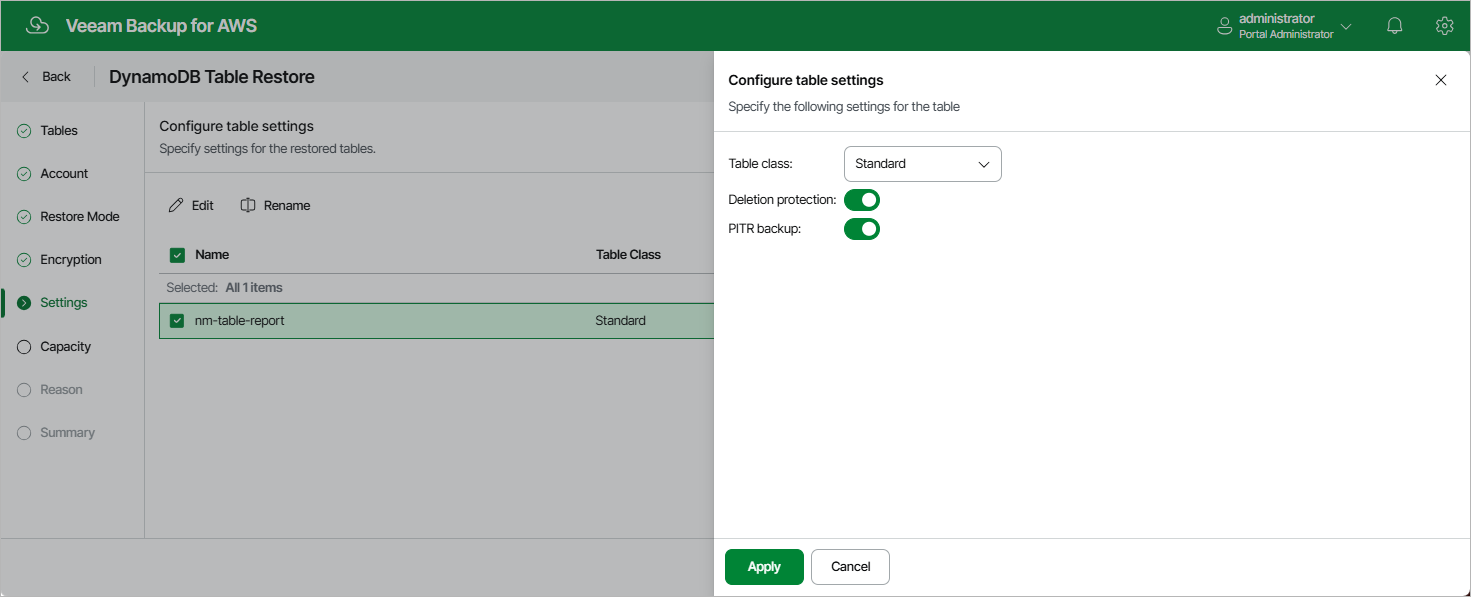Click the Veeam cloud logo icon
Screen dimensions: 1471x597
click(x=37, y=26)
